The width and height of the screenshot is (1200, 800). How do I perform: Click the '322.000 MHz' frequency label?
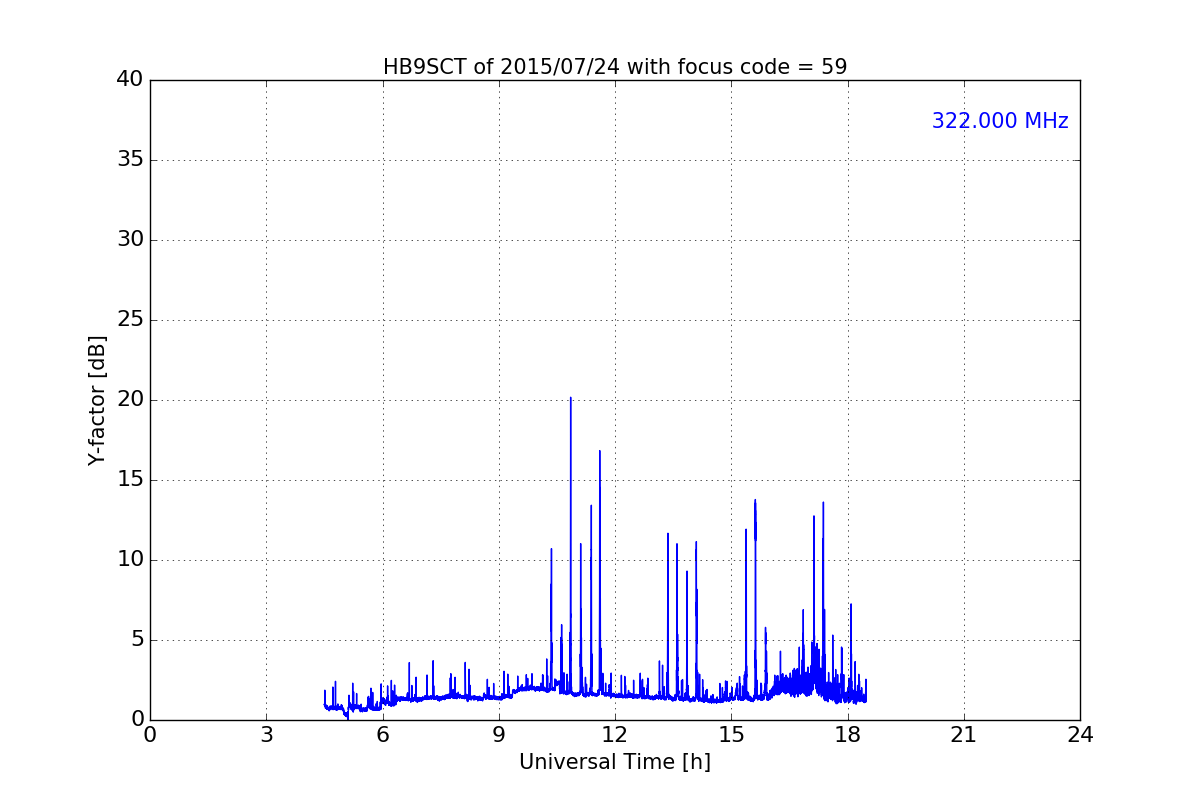[x=1000, y=121]
